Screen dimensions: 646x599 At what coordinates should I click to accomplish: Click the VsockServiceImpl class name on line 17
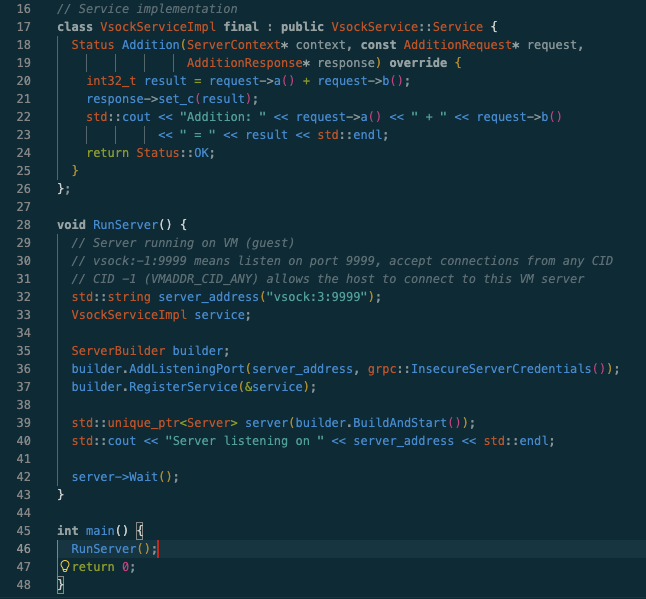click(158, 27)
